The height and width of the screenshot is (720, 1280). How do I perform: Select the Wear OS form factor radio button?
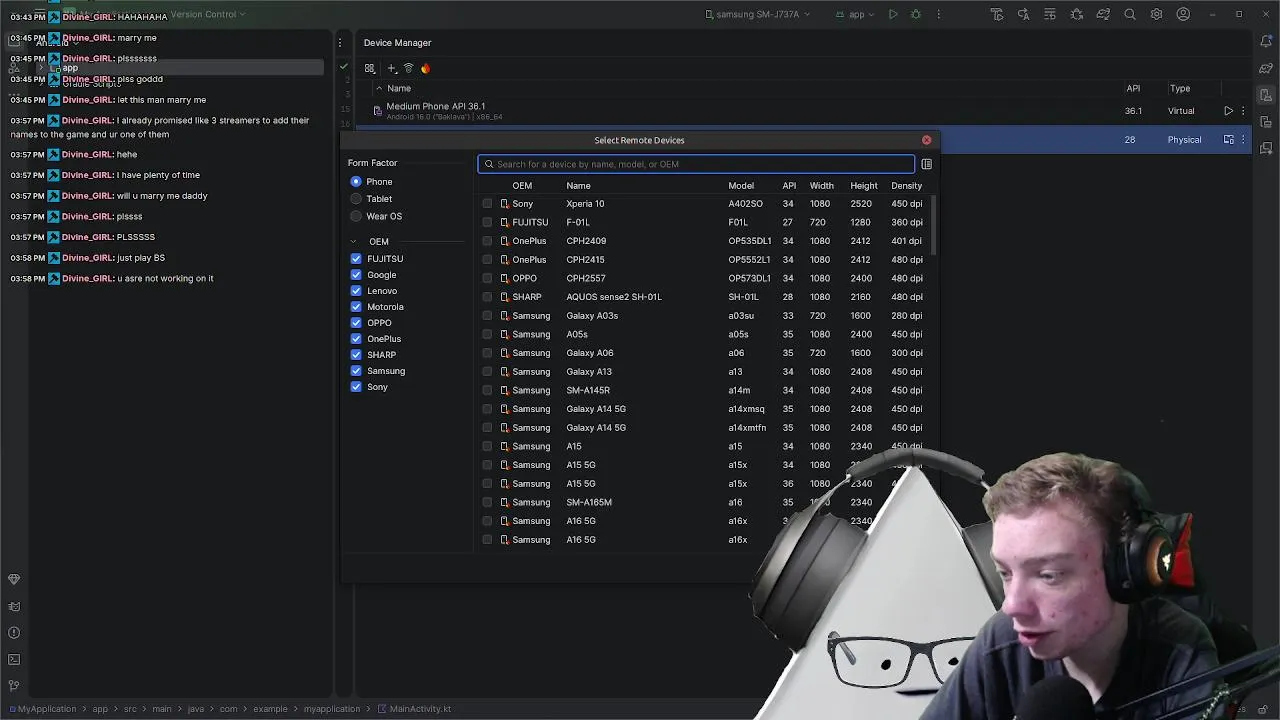tap(356, 216)
